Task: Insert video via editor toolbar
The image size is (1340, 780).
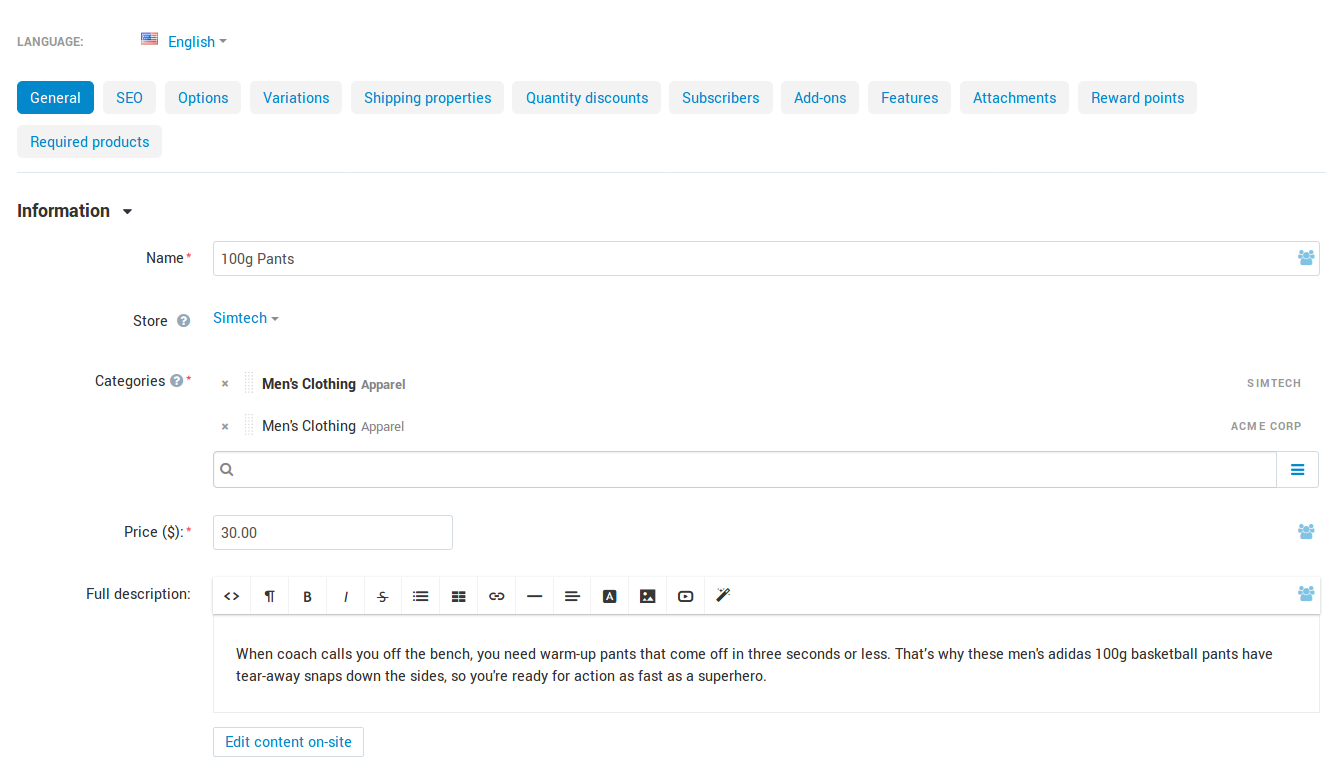Action: tap(686, 596)
